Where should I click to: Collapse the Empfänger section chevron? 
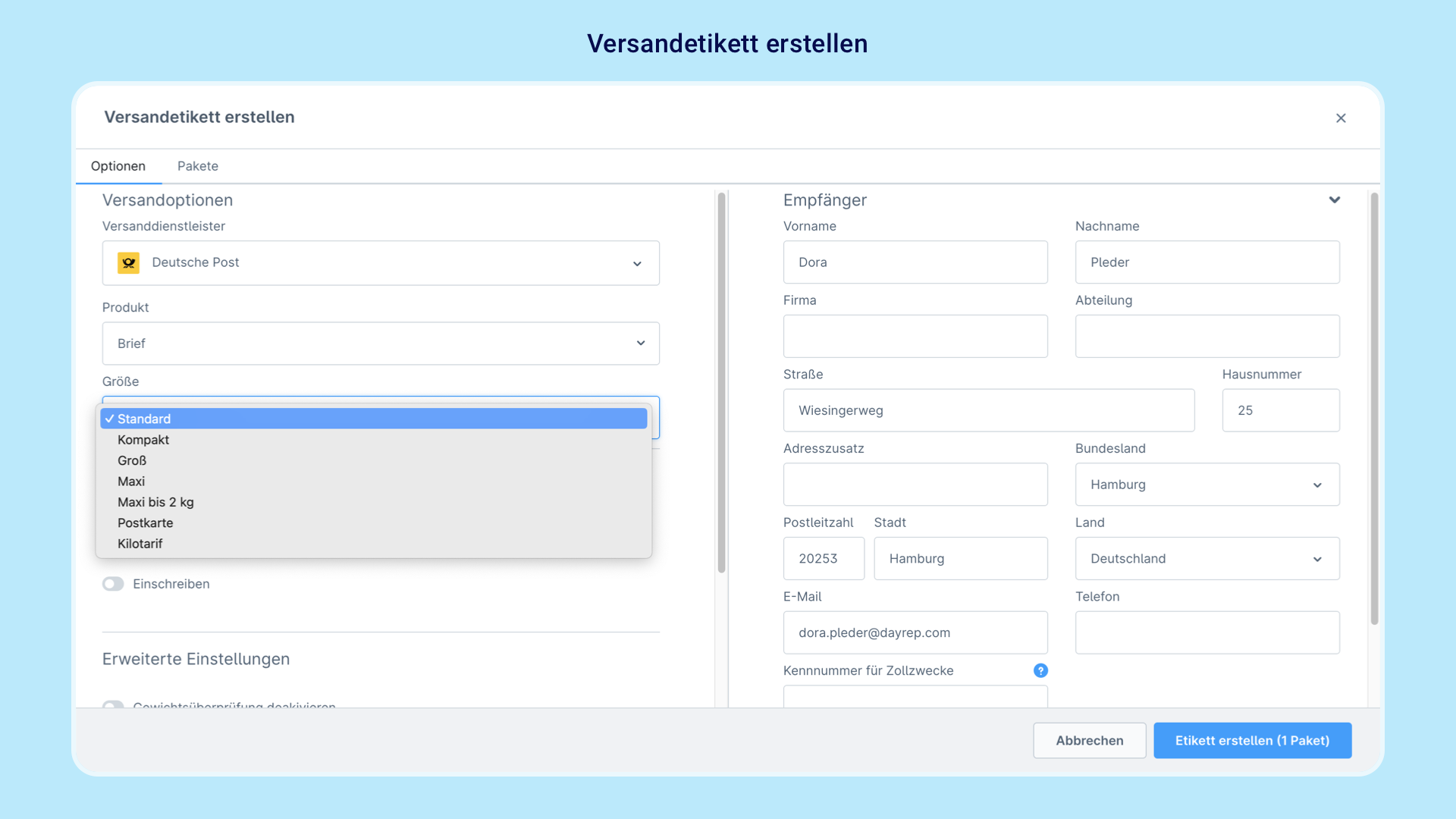pos(1335,200)
